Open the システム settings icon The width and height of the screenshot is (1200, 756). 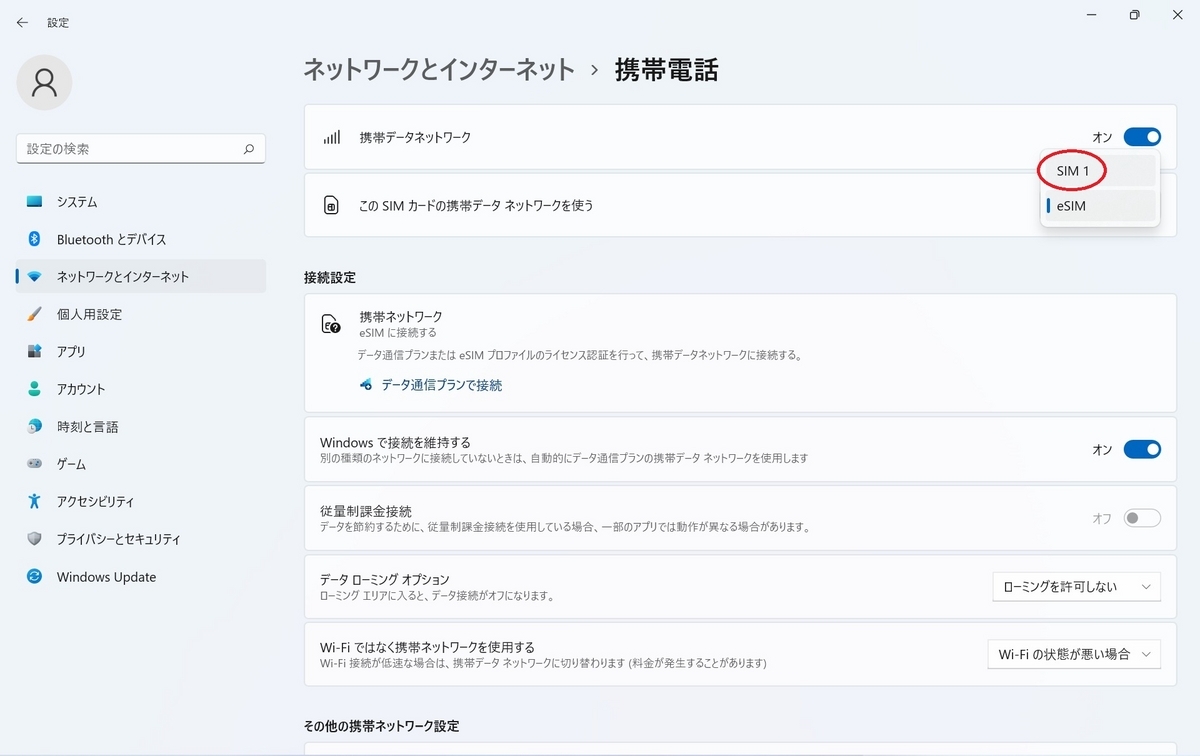35,202
